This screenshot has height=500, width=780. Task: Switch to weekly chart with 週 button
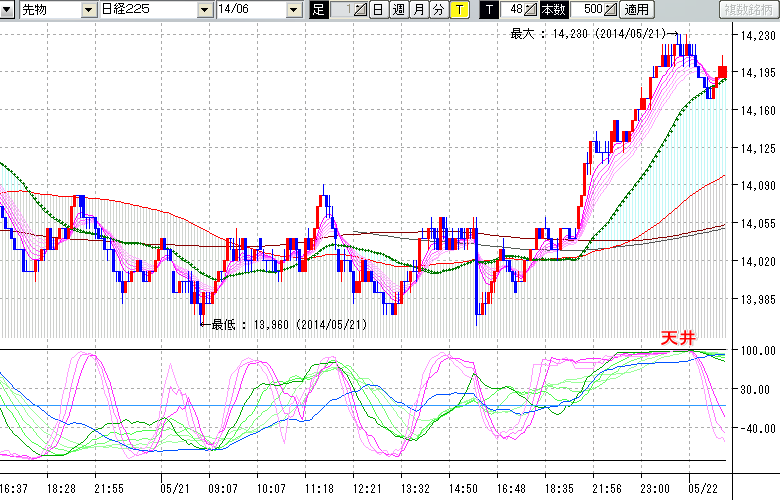[398, 10]
